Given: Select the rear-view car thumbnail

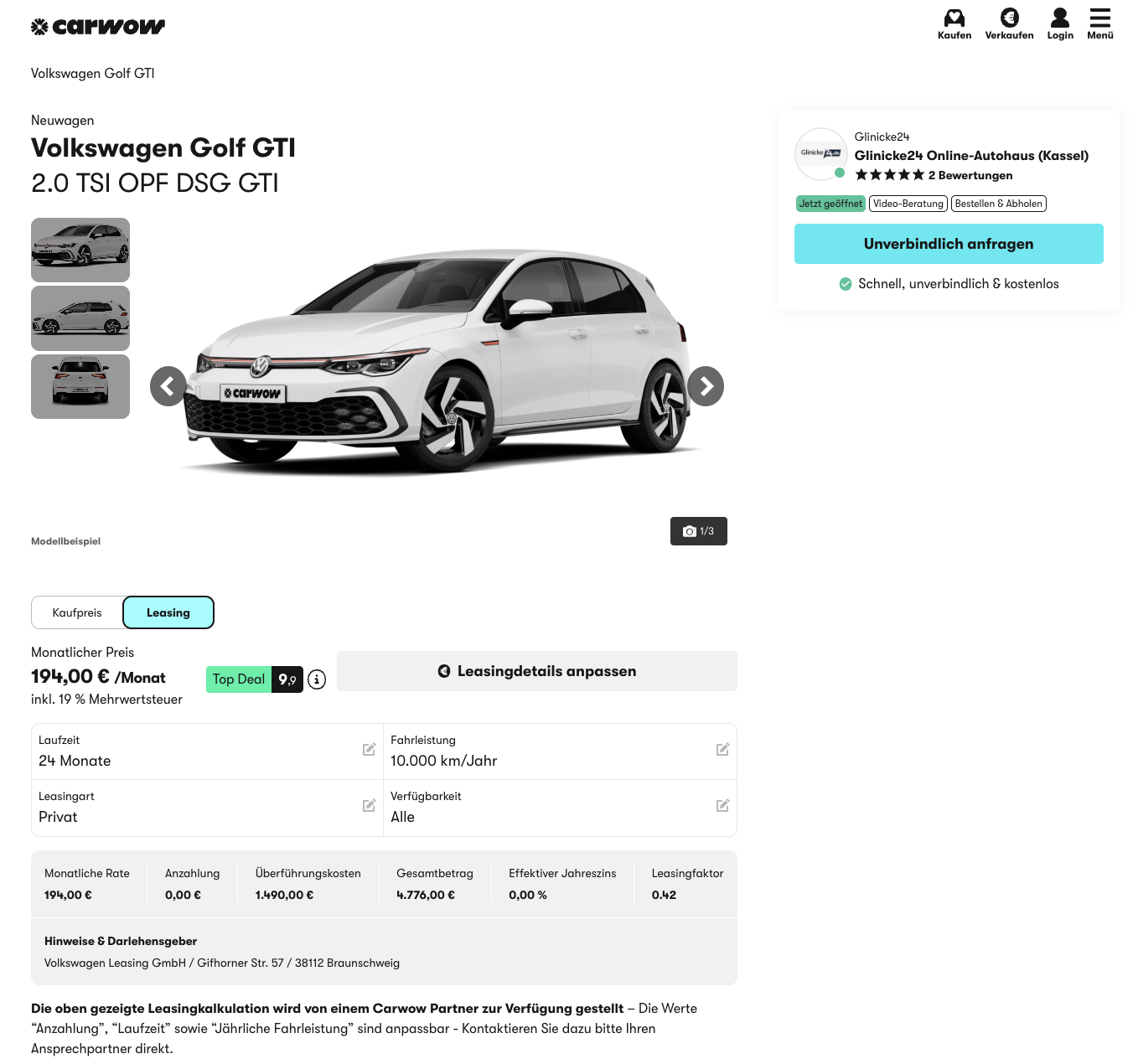Looking at the screenshot, I should pyautogui.click(x=80, y=386).
